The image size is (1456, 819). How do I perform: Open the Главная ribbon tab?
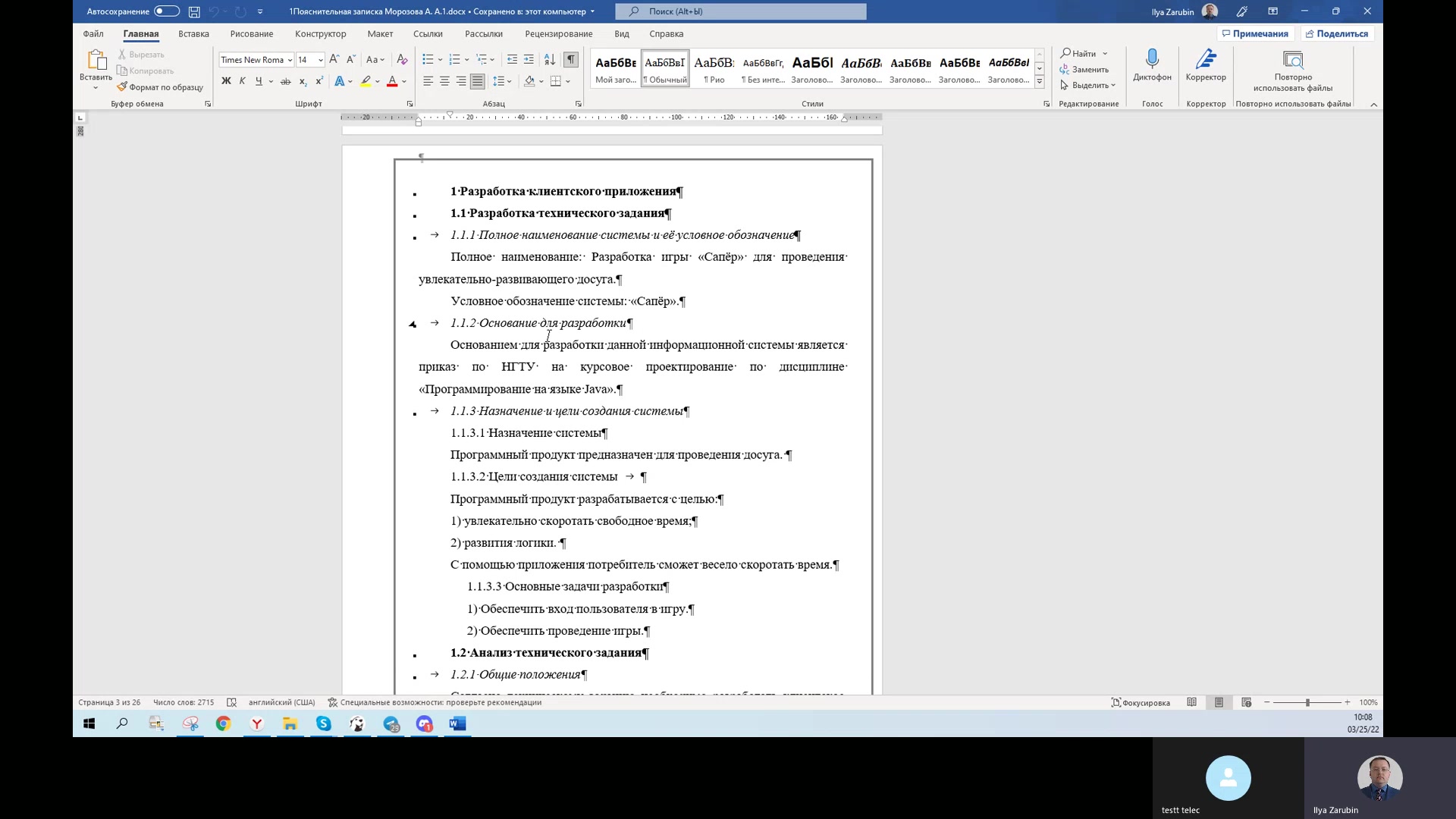pyautogui.click(x=140, y=33)
